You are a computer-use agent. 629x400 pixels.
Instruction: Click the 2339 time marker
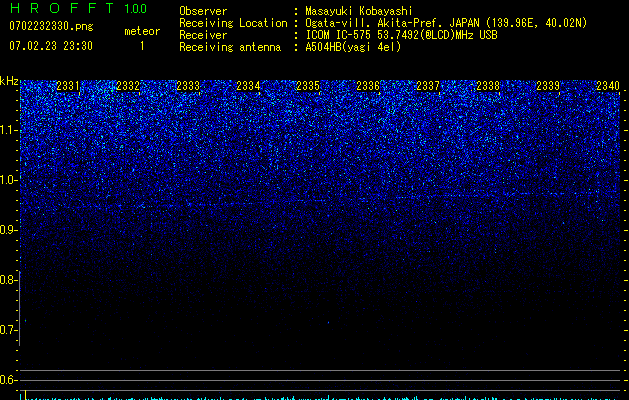[x=548, y=86]
